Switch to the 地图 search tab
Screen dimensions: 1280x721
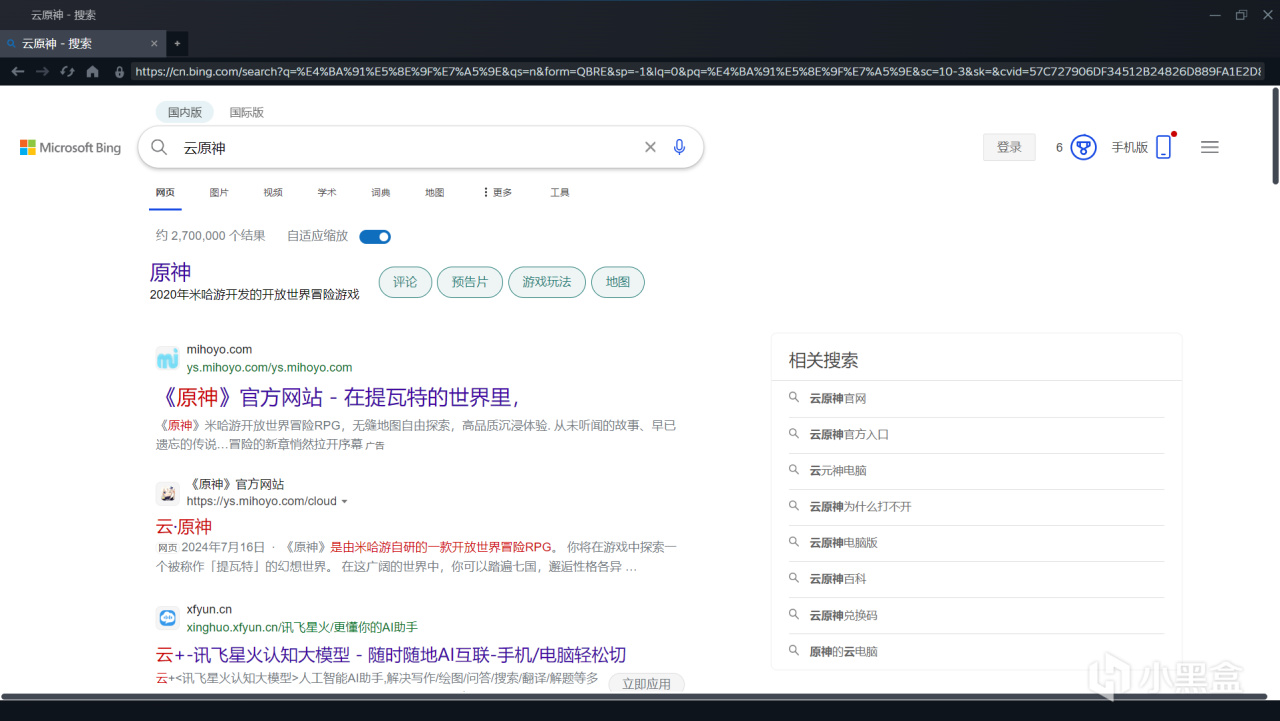(x=435, y=192)
